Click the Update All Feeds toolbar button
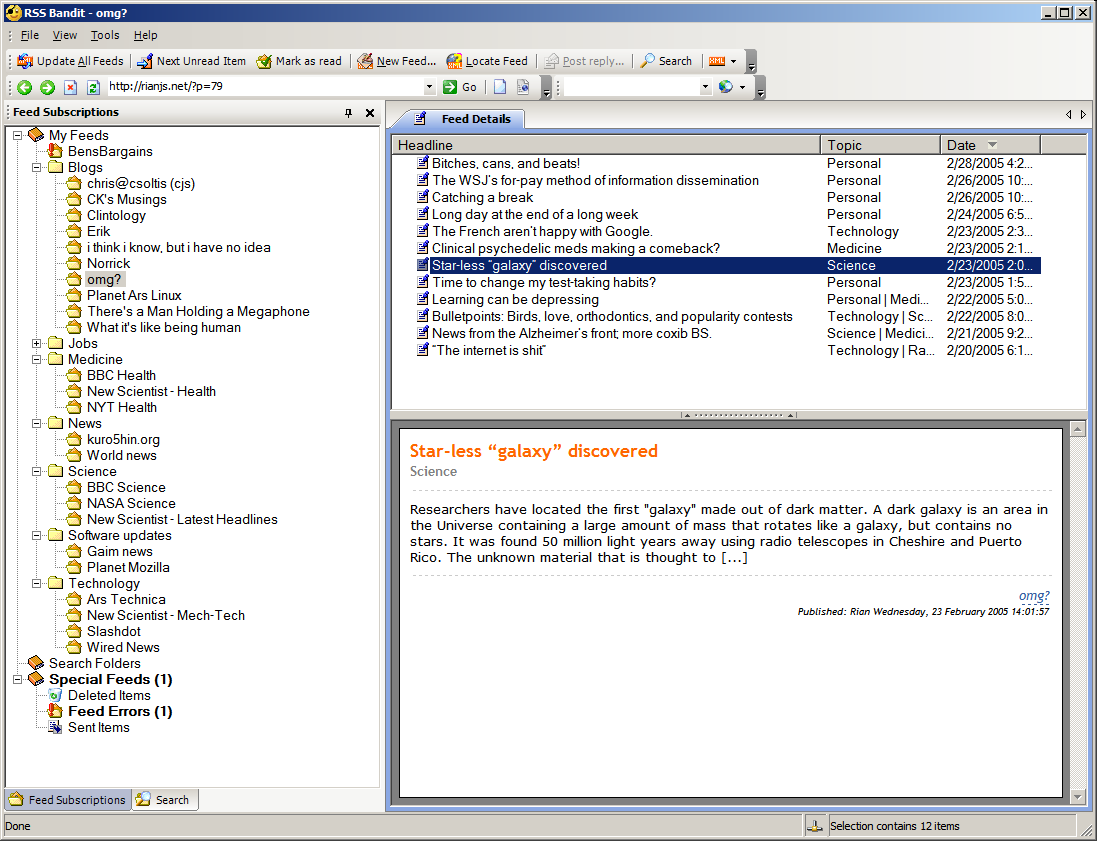Screen dimensions: 1097x841 tap(70, 61)
